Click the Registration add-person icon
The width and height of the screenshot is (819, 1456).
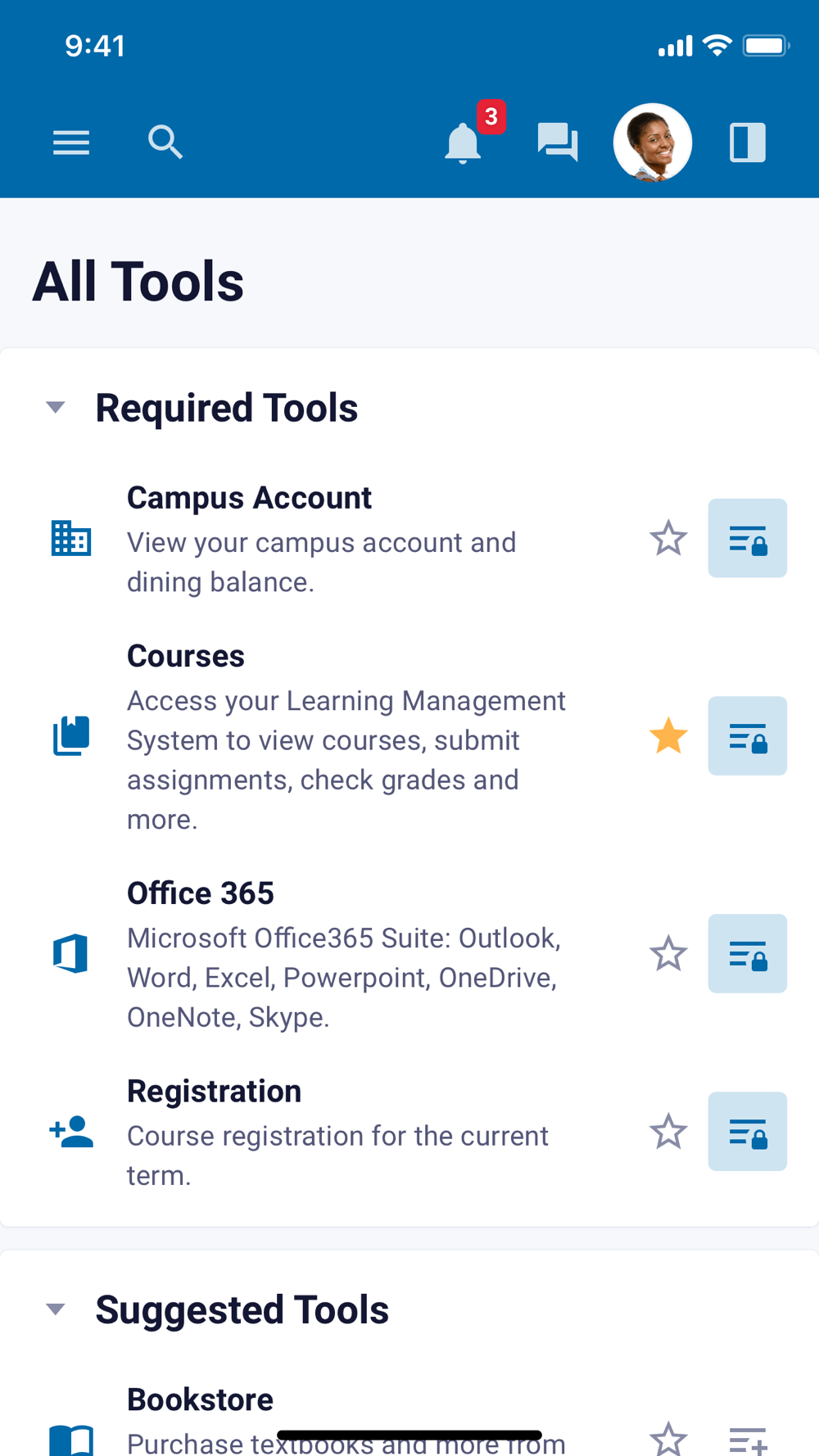point(71,1132)
